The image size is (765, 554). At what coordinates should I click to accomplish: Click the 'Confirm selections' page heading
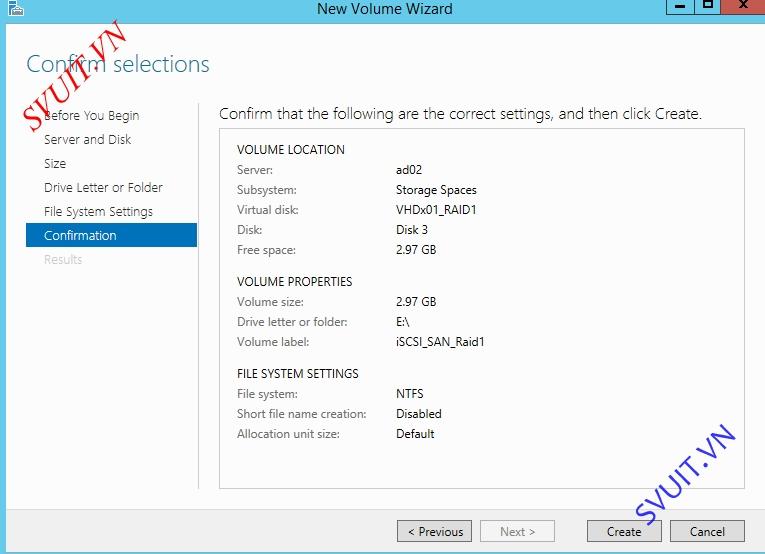click(x=118, y=64)
